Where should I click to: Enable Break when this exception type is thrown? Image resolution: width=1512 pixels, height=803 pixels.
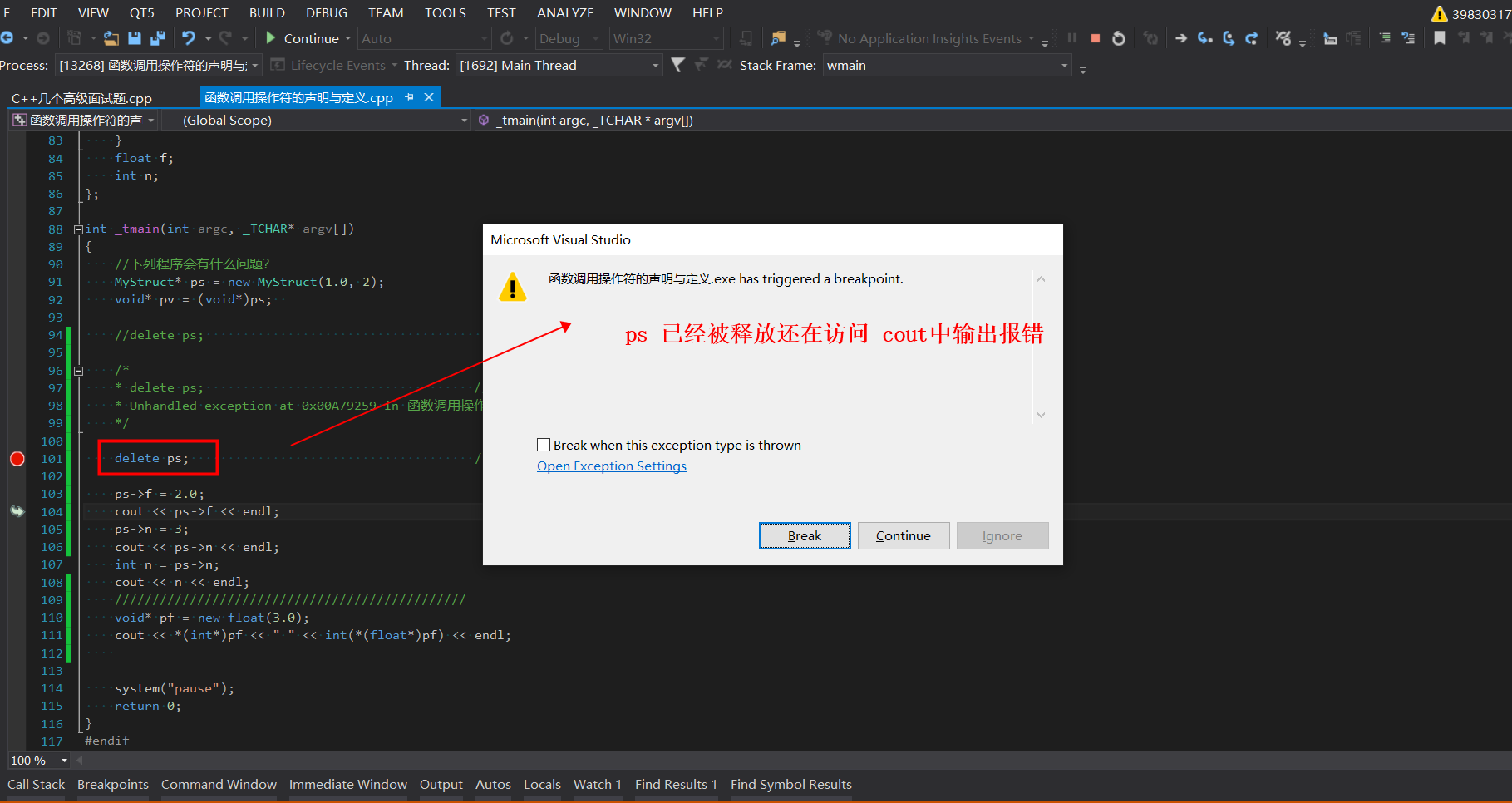[544, 445]
